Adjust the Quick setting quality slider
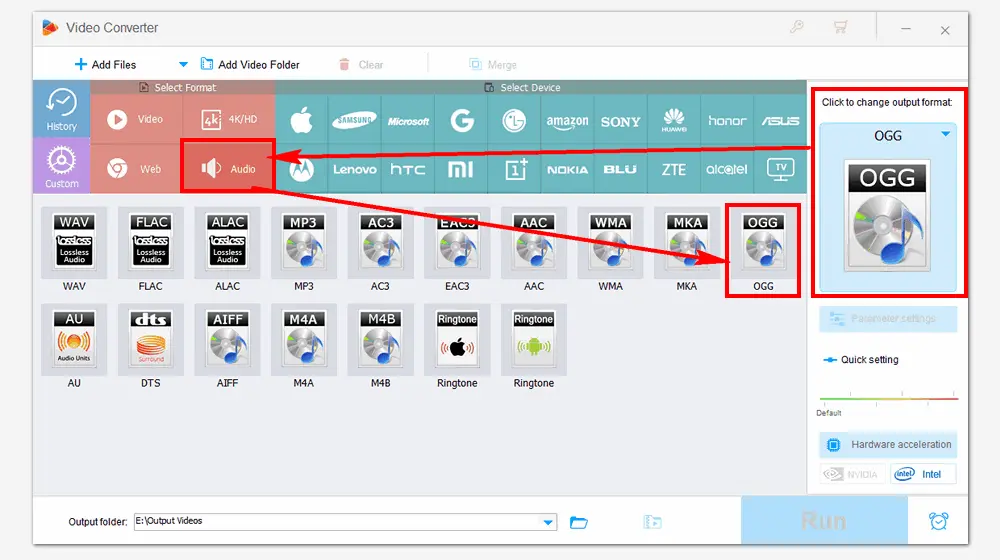This screenshot has width=1000, height=560. pos(888,399)
